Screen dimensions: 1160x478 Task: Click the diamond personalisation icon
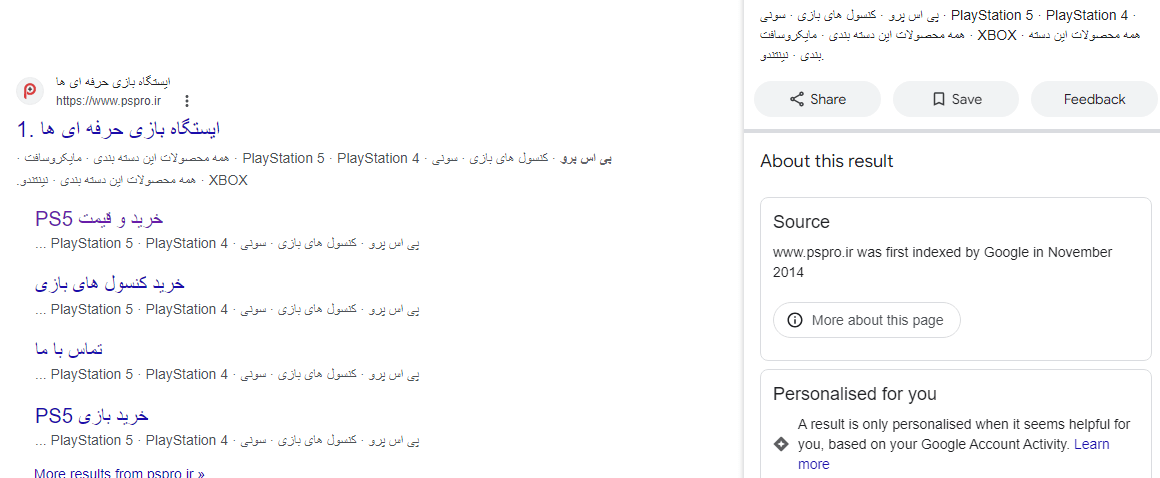pos(780,444)
